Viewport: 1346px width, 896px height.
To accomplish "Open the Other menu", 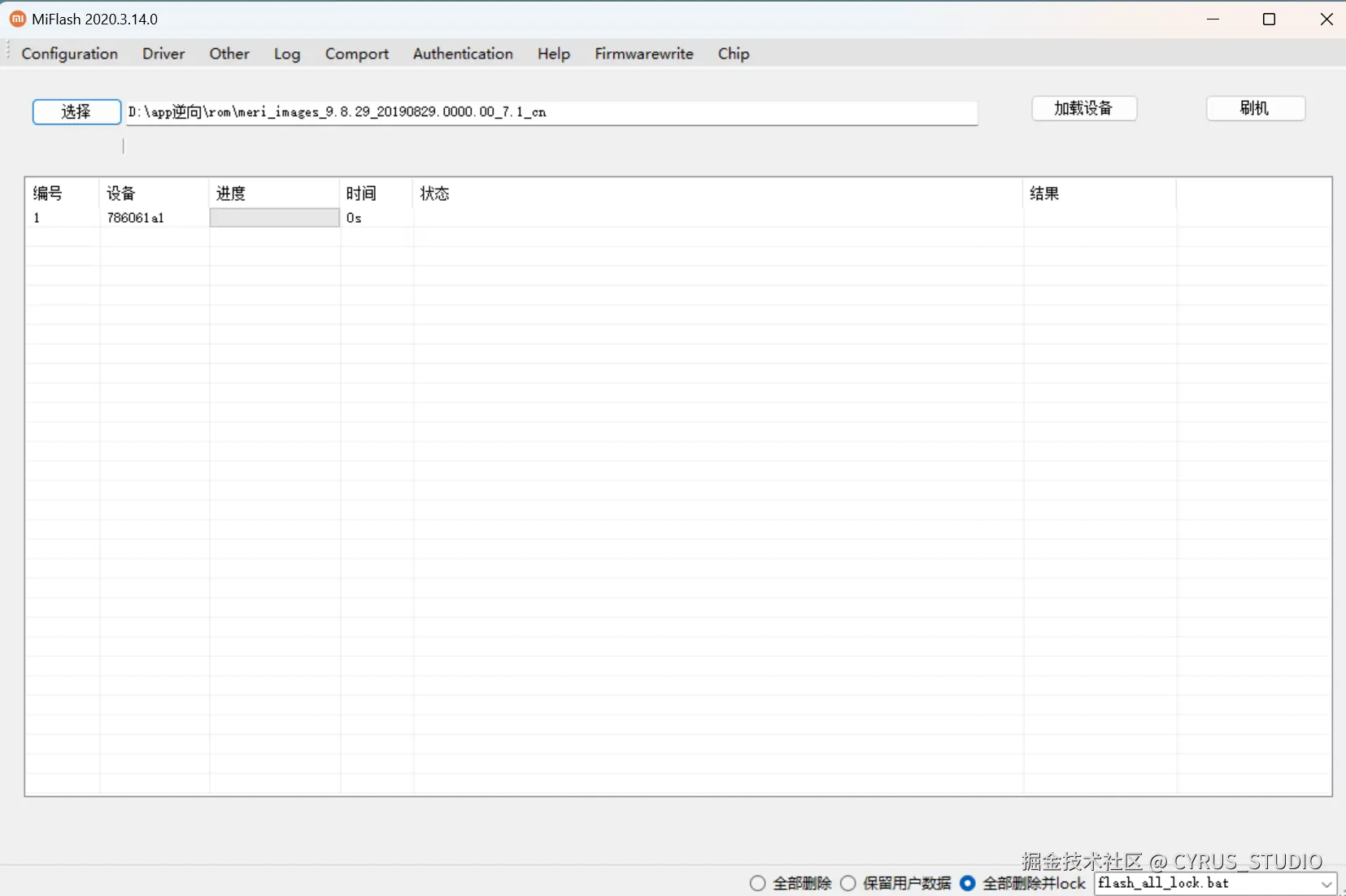I will pos(229,54).
